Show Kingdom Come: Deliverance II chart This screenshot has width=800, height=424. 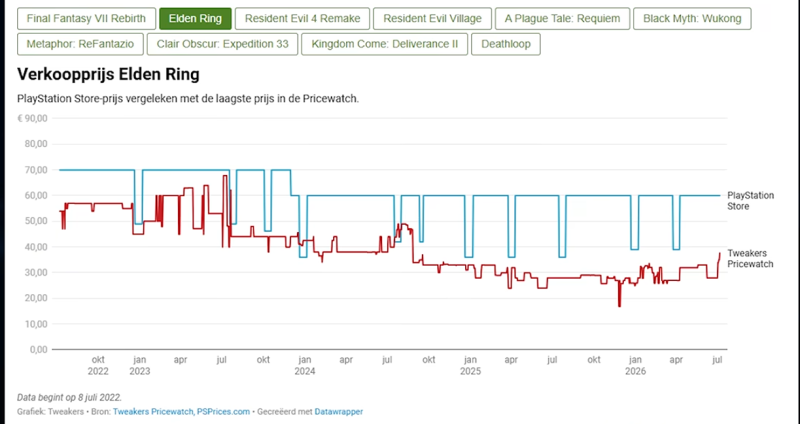(385, 44)
